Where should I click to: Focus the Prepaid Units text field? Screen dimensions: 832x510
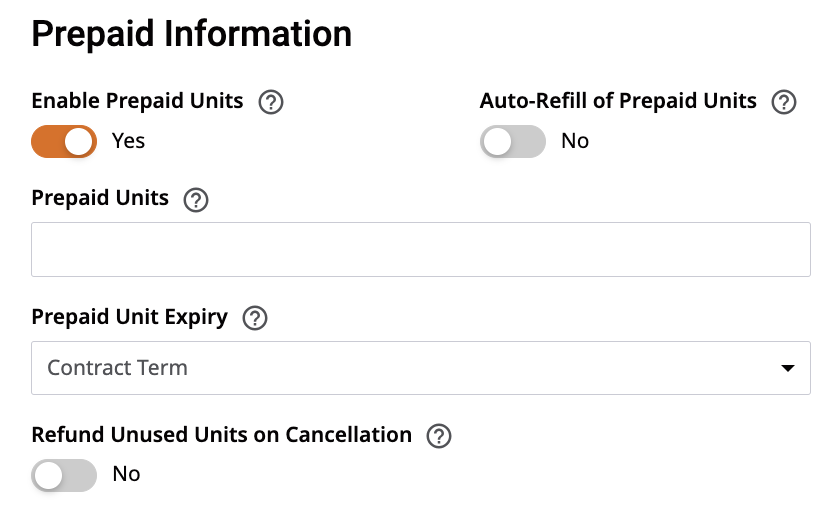click(421, 249)
